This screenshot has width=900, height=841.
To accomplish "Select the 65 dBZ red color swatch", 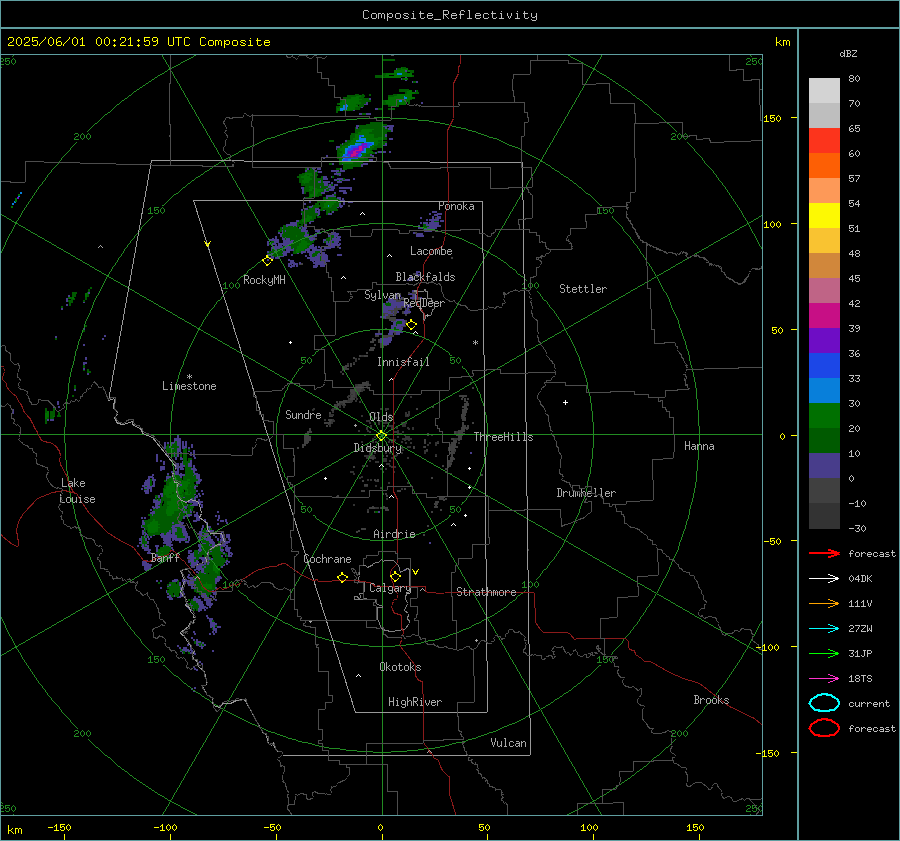I will pyautogui.click(x=824, y=140).
